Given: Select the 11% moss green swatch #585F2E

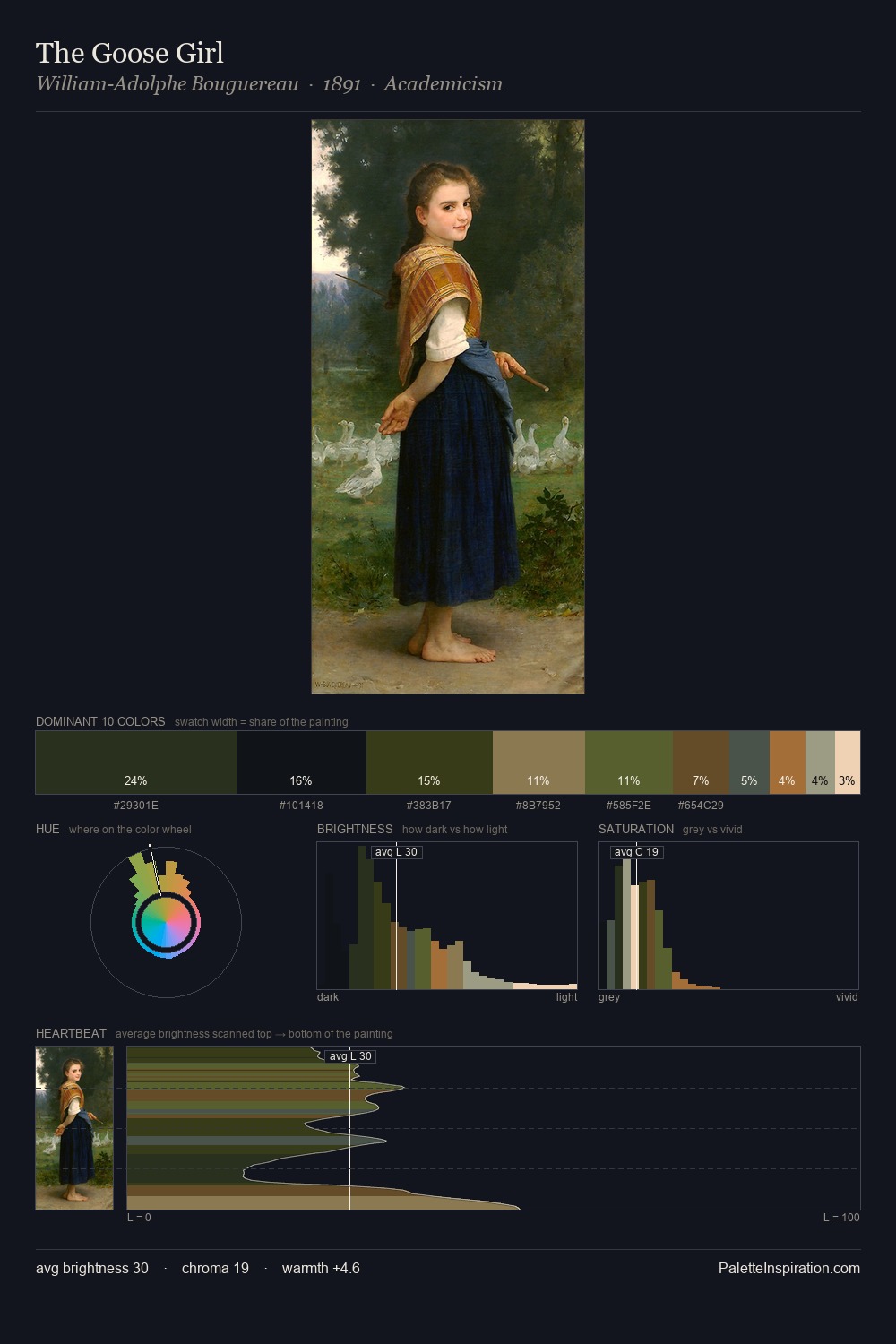Looking at the screenshot, I should (x=629, y=762).
